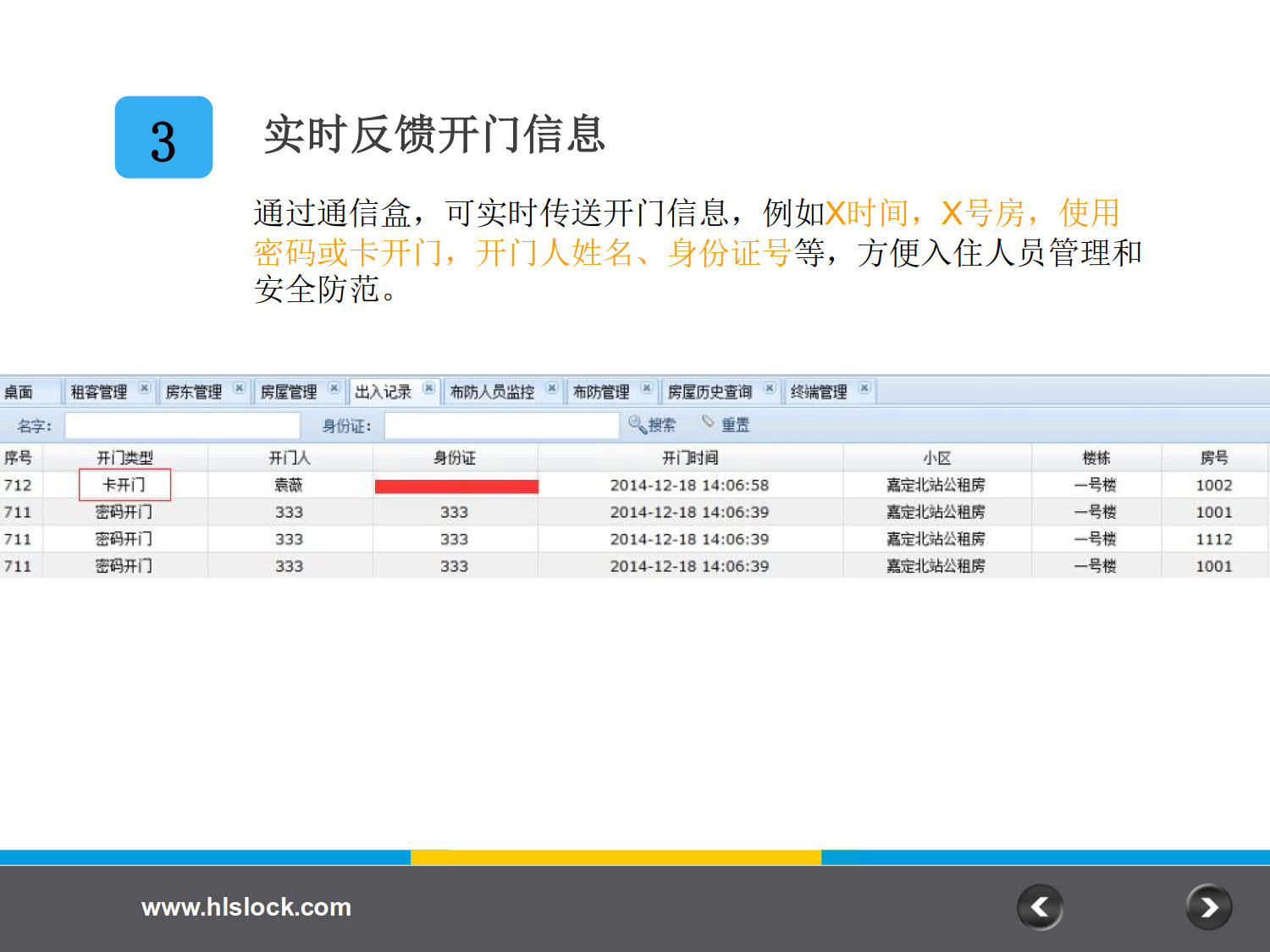Click the 开门类型 column header
This screenshot has height=952, width=1270.
click(124, 458)
